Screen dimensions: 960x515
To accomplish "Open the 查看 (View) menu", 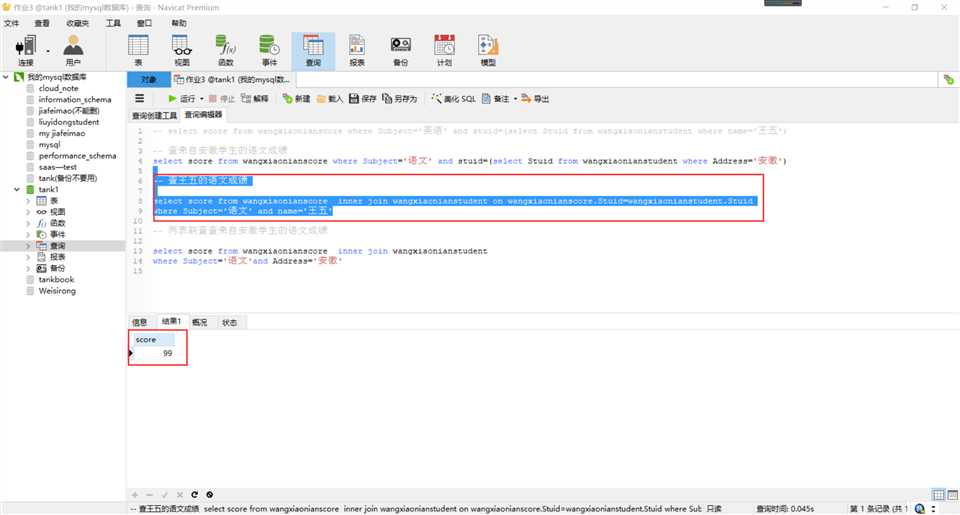I will coord(42,23).
